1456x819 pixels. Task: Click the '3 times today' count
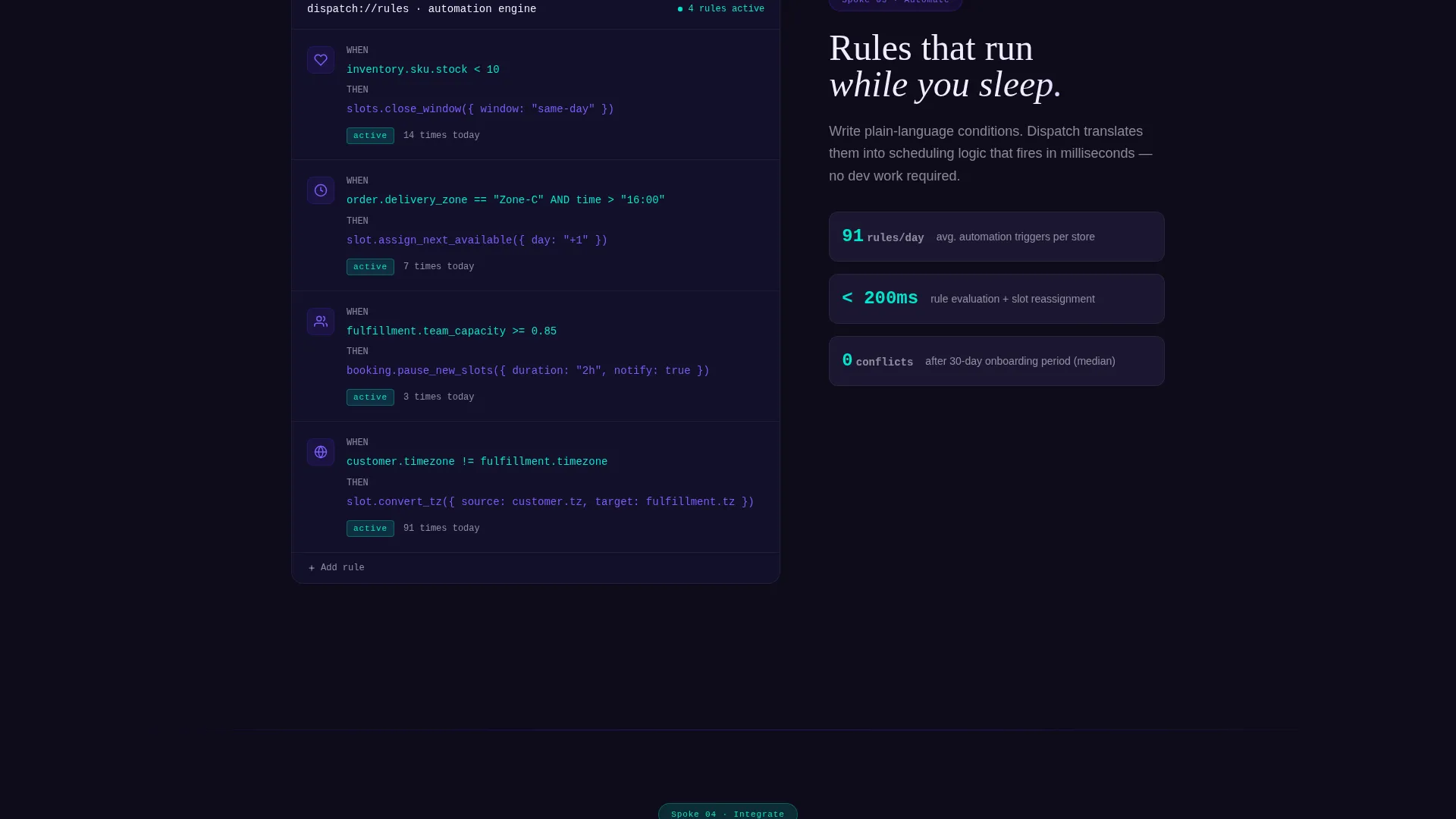tap(438, 397)
